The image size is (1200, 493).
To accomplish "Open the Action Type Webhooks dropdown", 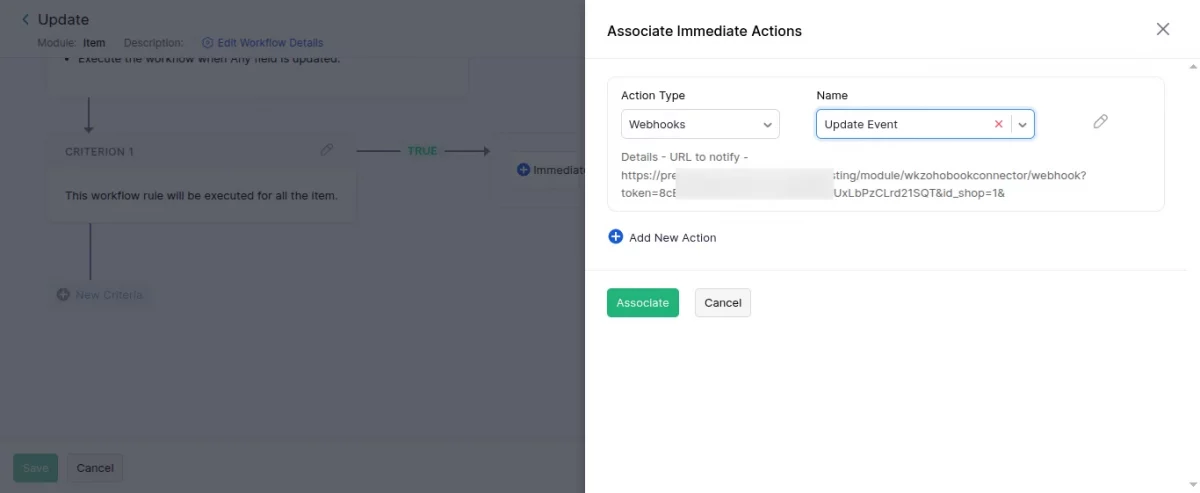I will 700,124.
